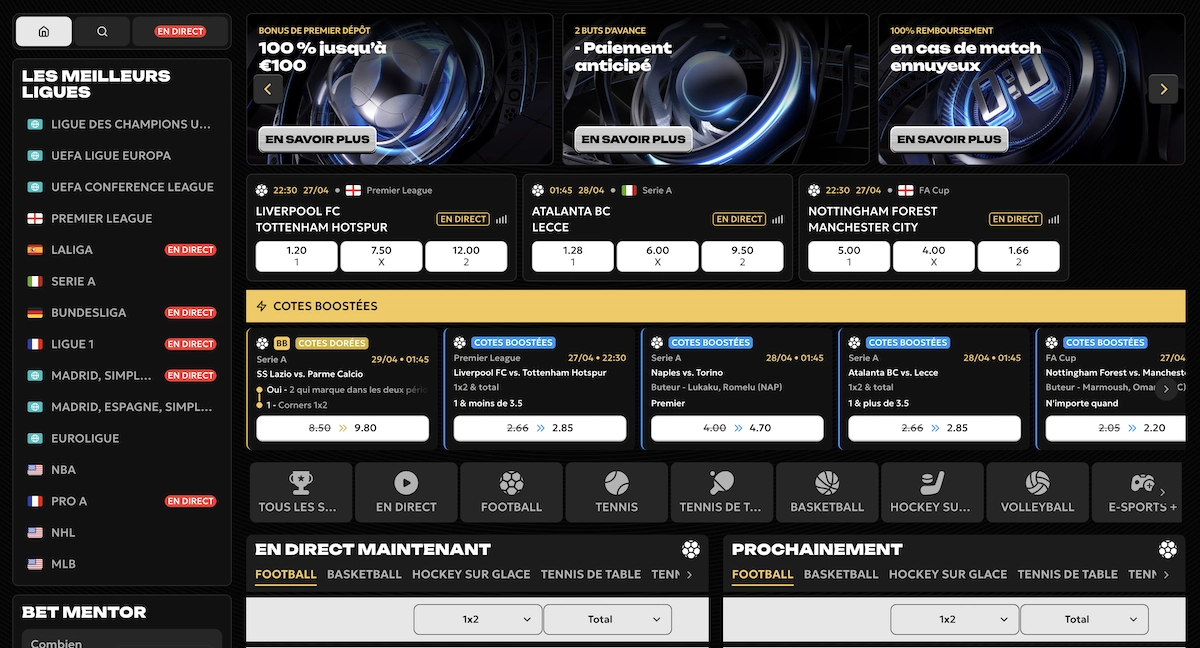Select the Tennis sport icon

(x=616, y=491)
